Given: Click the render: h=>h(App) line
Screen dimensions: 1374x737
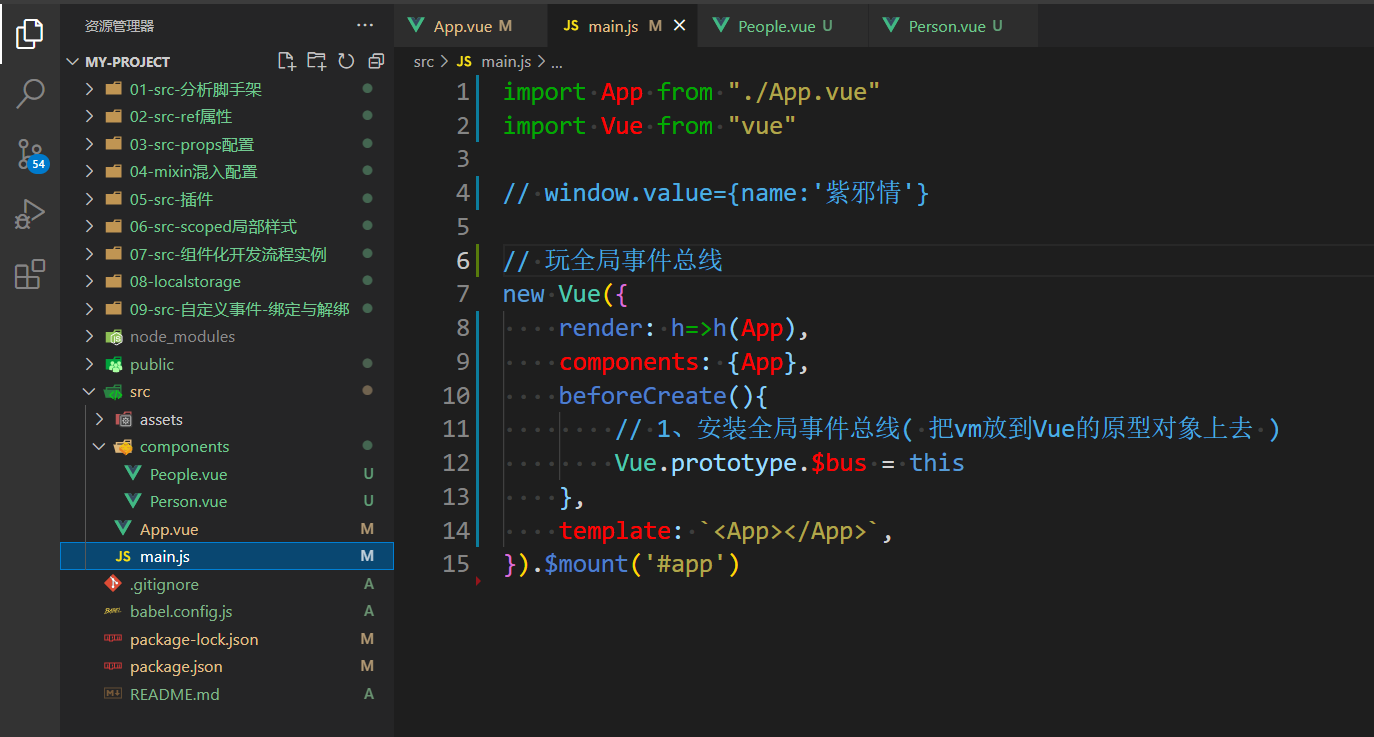Looking at the screenshot, I should click(684, 328).
